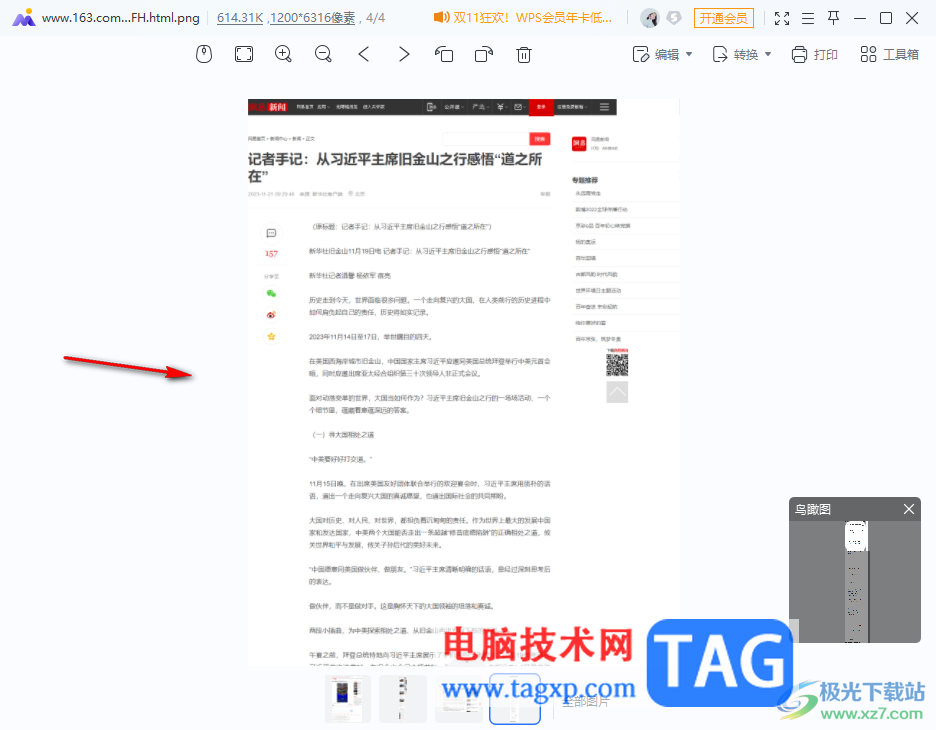Click the 开通会员 membership button
936x730 pixels.
724,18
